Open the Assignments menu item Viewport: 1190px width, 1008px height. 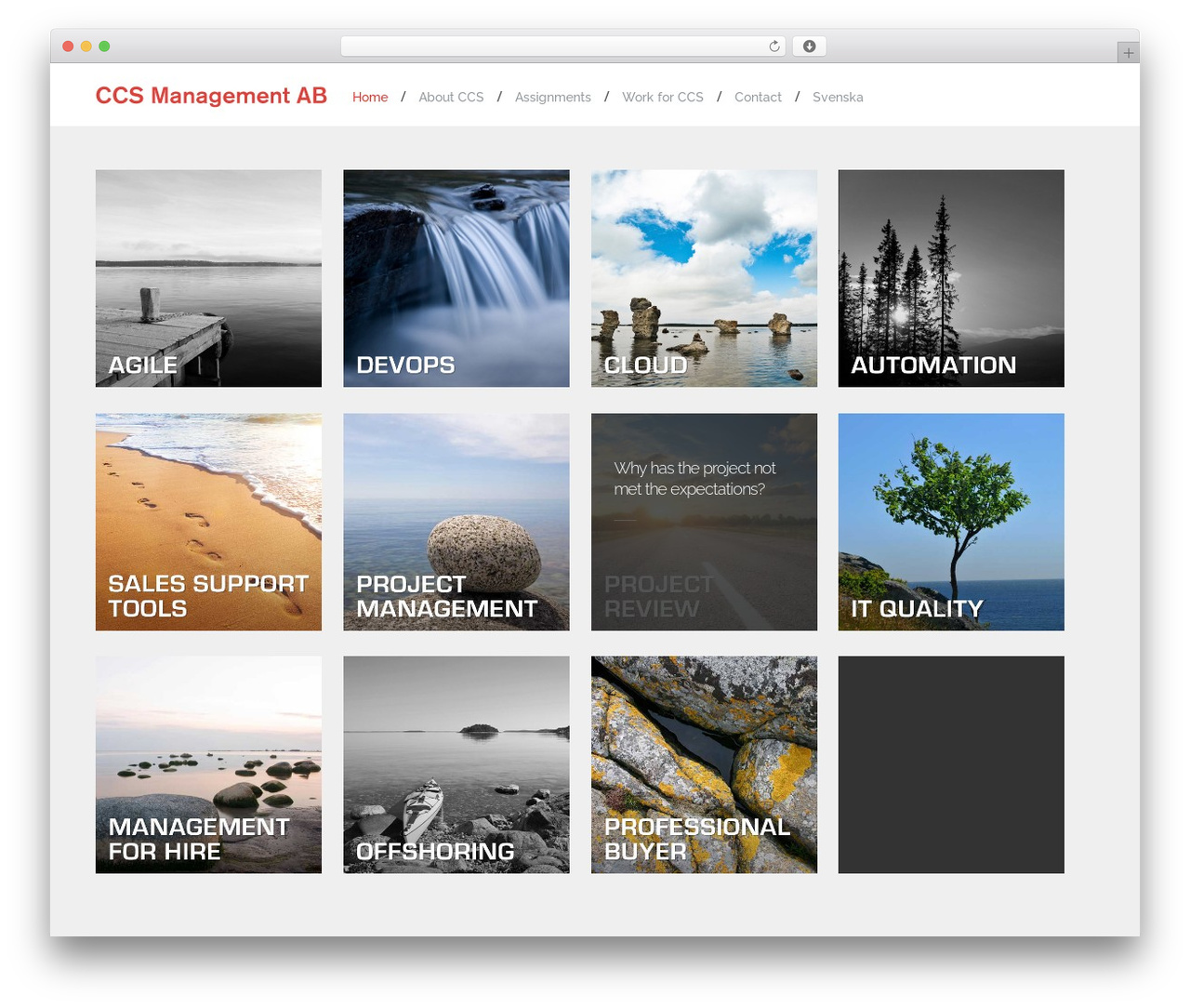pyautogui.click(x=553, y=97)
